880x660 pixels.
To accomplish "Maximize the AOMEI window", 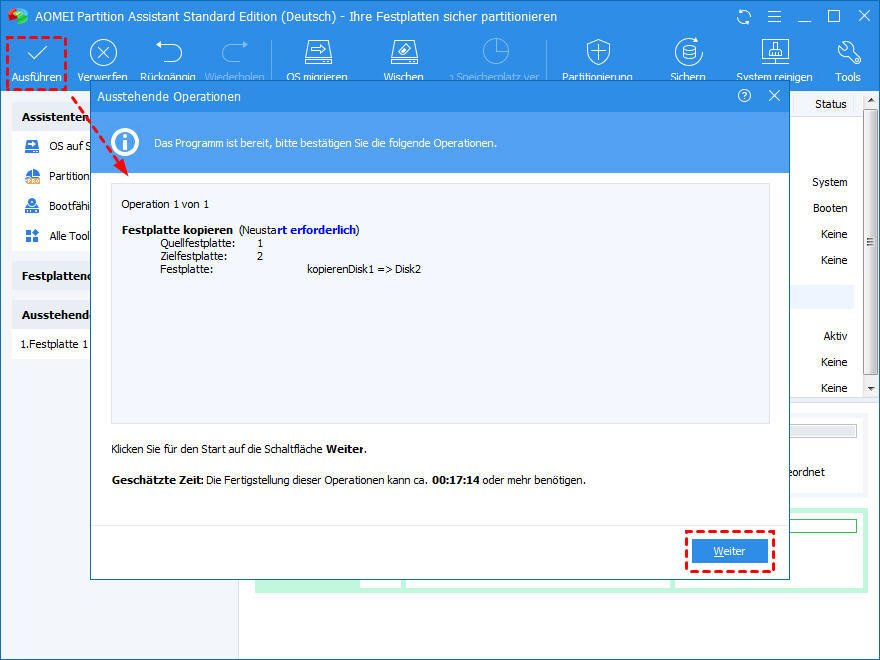I will pos(834,17).
